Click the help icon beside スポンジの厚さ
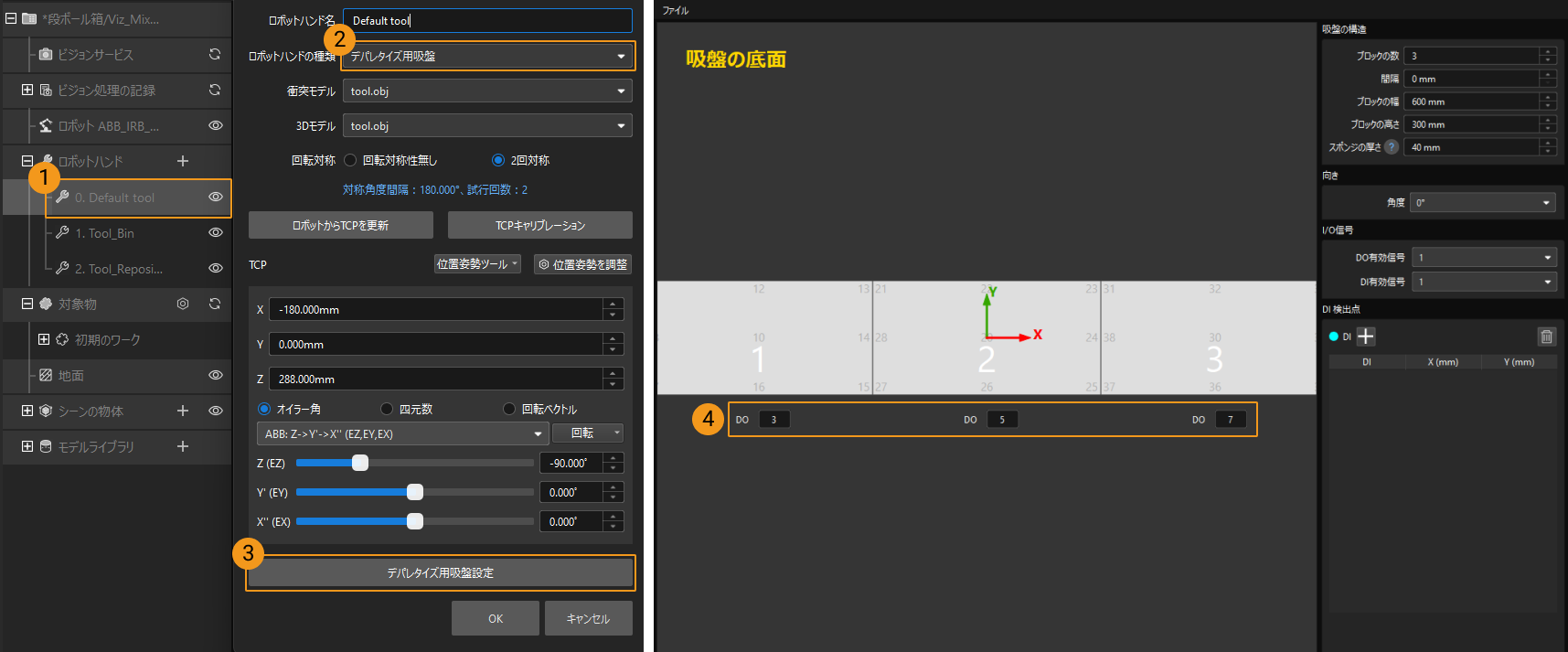Image resolution: width=1568 pixels, height=652 pixels. click(1392, 147)
